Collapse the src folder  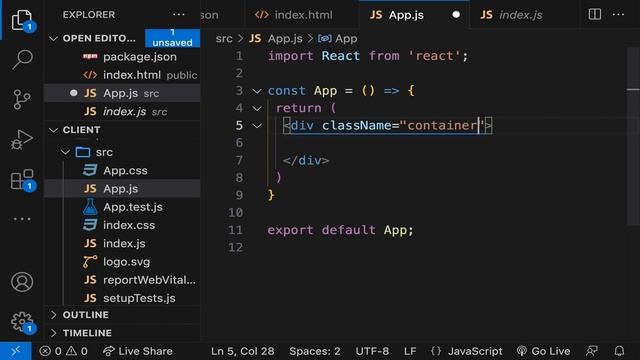tap(65, 152)
